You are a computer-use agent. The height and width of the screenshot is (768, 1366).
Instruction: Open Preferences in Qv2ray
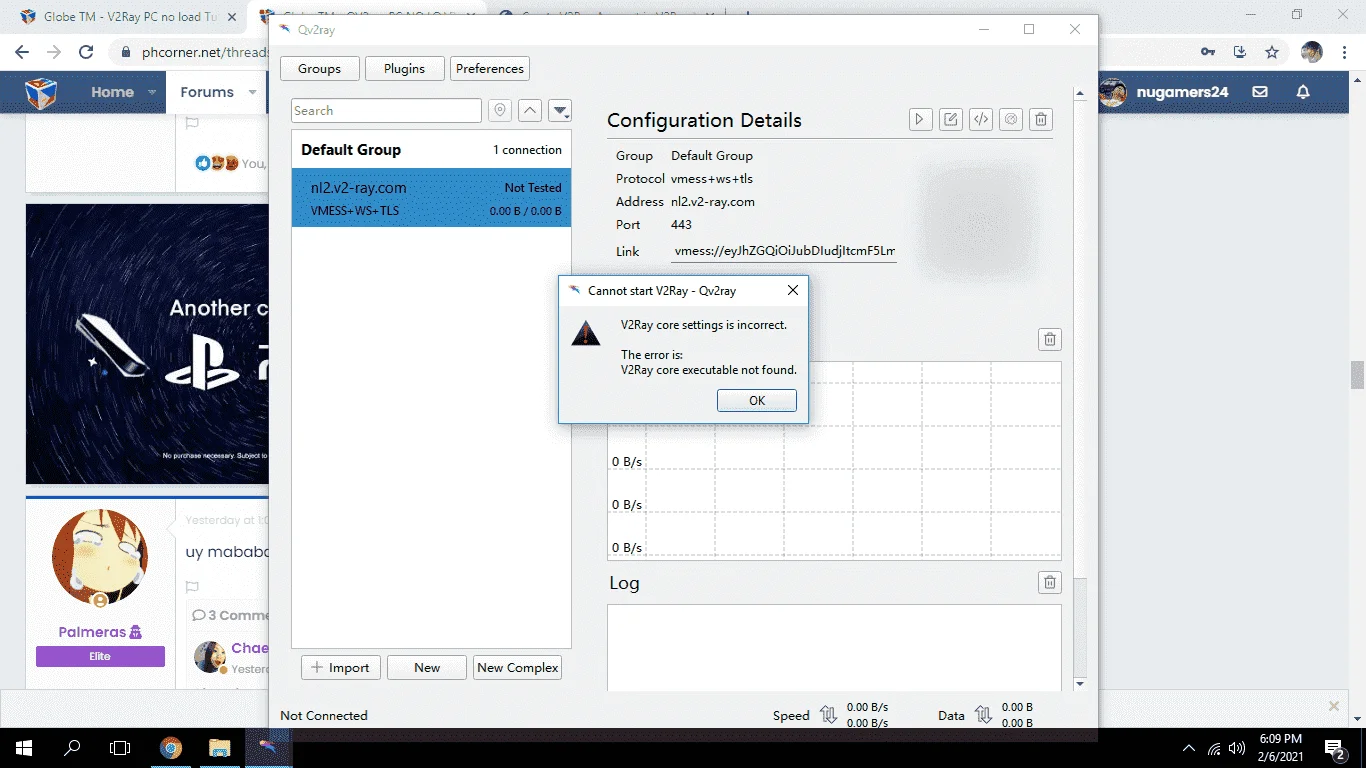coord(490,69)
